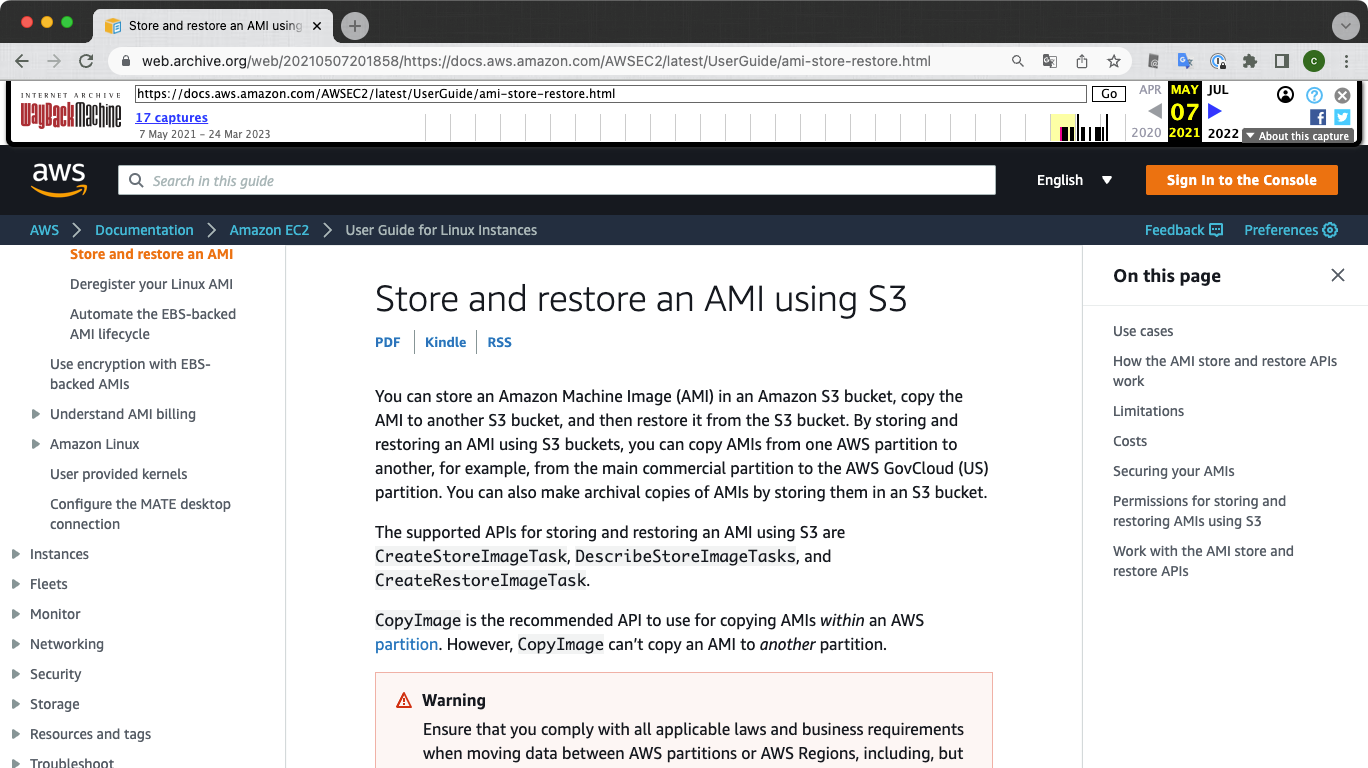Go to next capture blue arrow
1368x768 pixels.
1215,111
